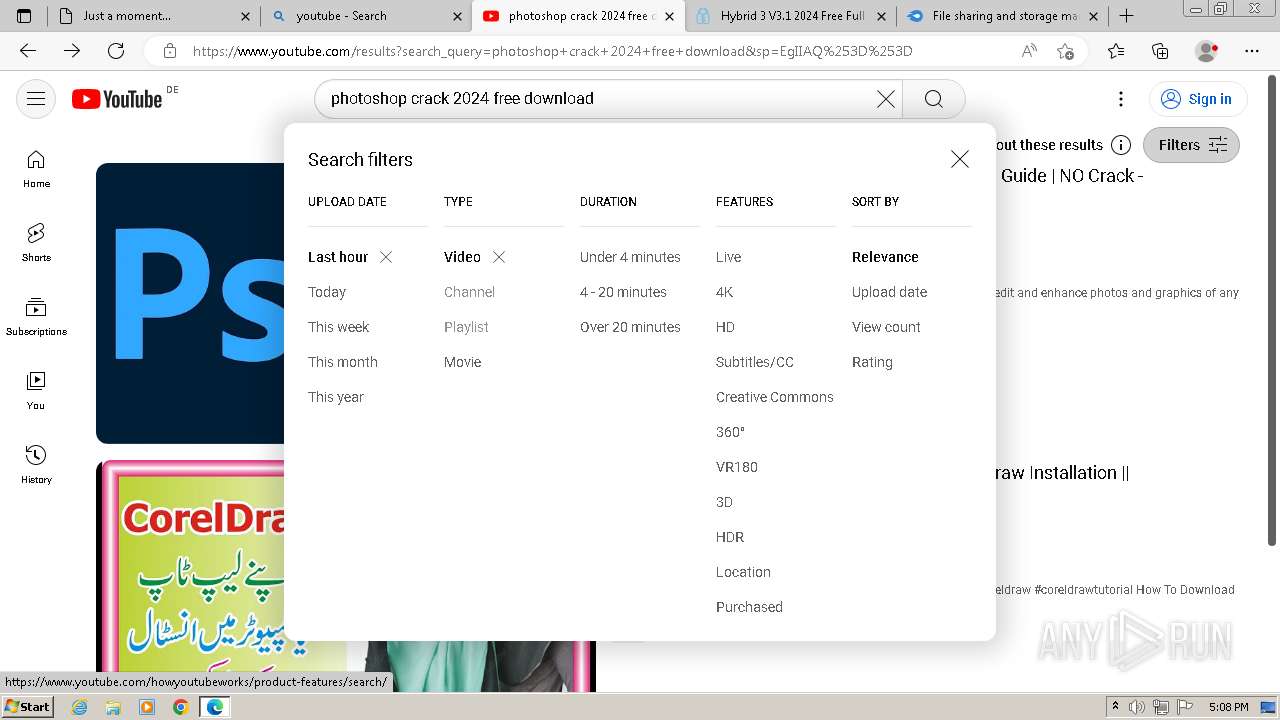Screen dimensions: 1280x720
Task: Open a new browser tab
Action: [x=1126, y=16]
